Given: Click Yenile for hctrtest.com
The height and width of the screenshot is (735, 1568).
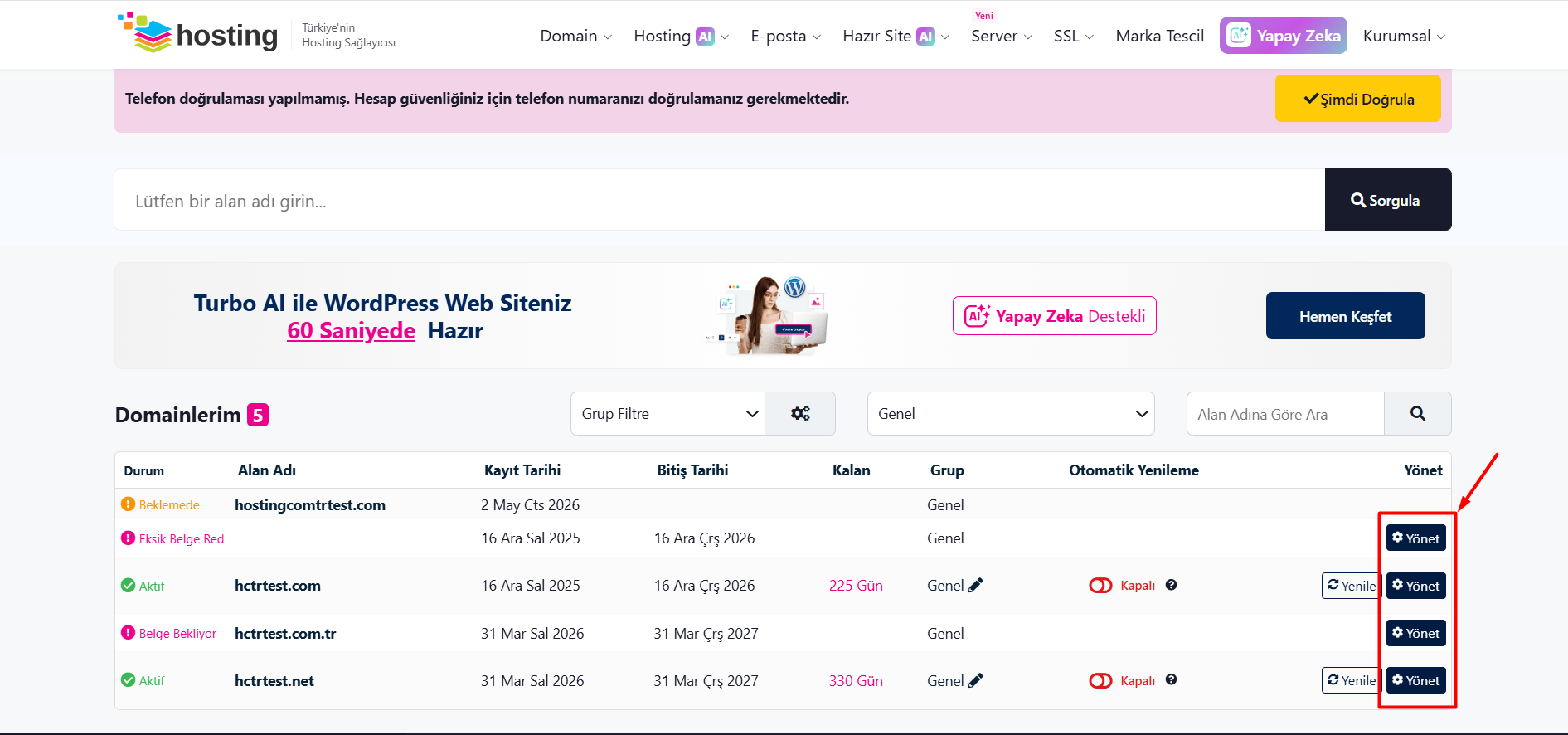Looking at the screenshot, I should pos(1351,586).
